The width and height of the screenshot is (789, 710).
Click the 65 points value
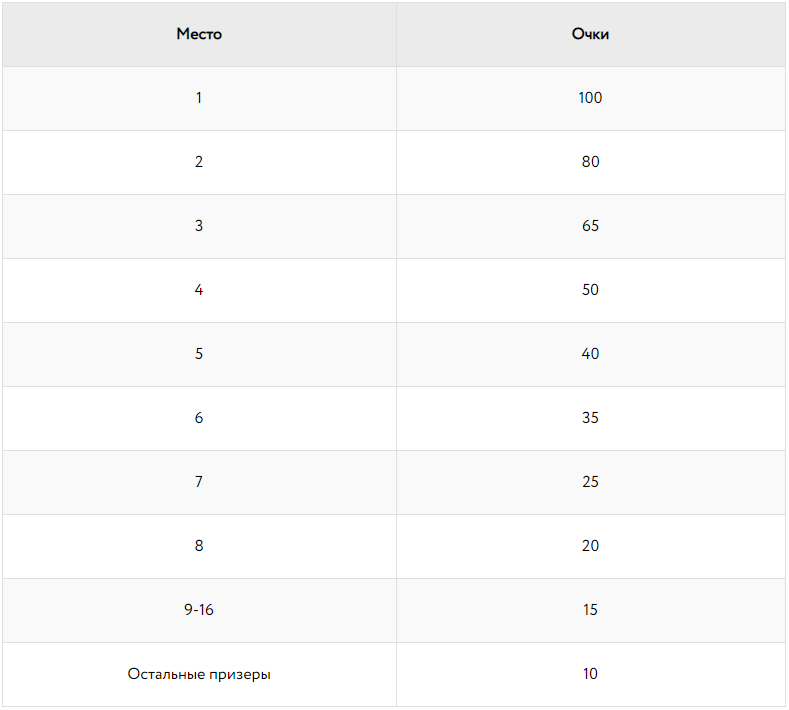[590, 226]
